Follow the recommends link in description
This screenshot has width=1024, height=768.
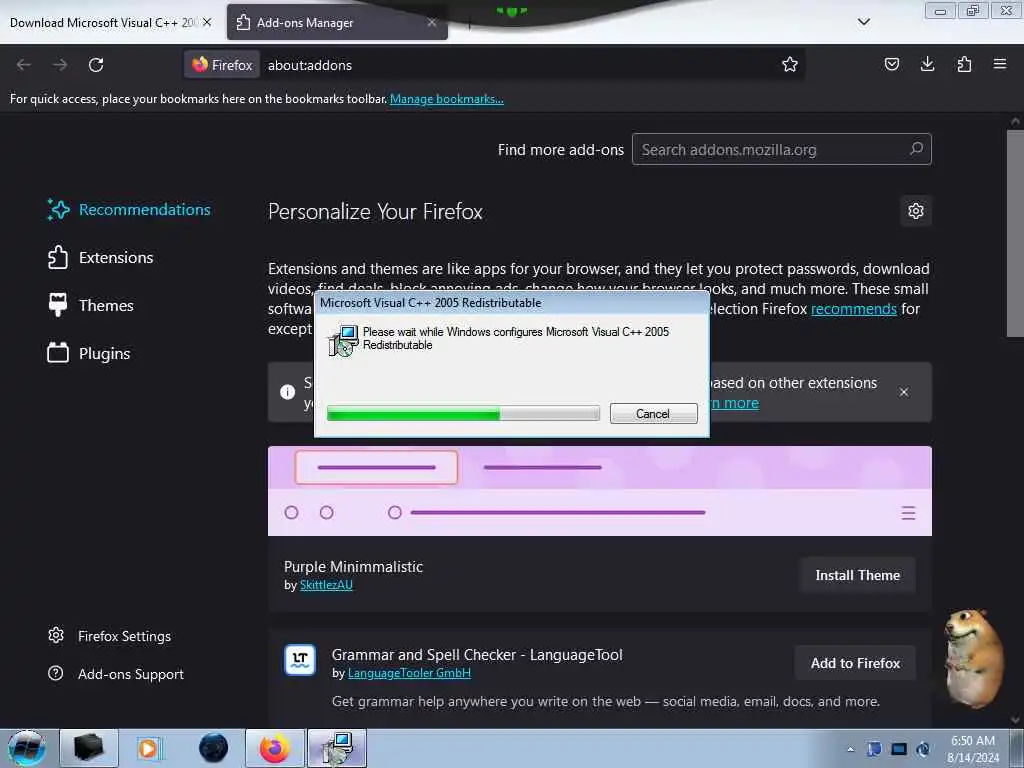click(854, 309)
